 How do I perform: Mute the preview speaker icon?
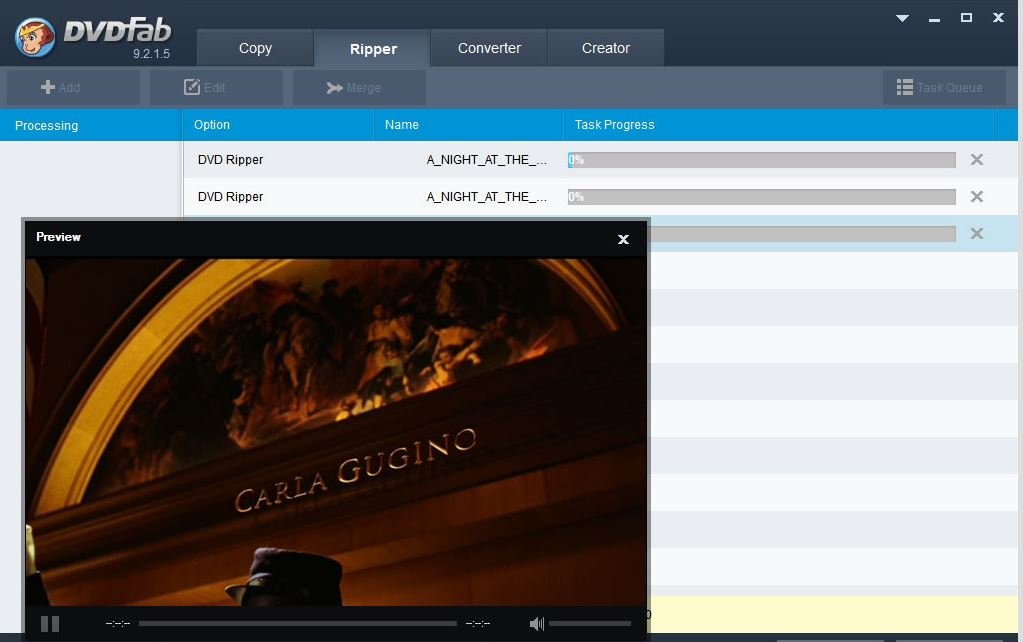click(x=536, y=624)
